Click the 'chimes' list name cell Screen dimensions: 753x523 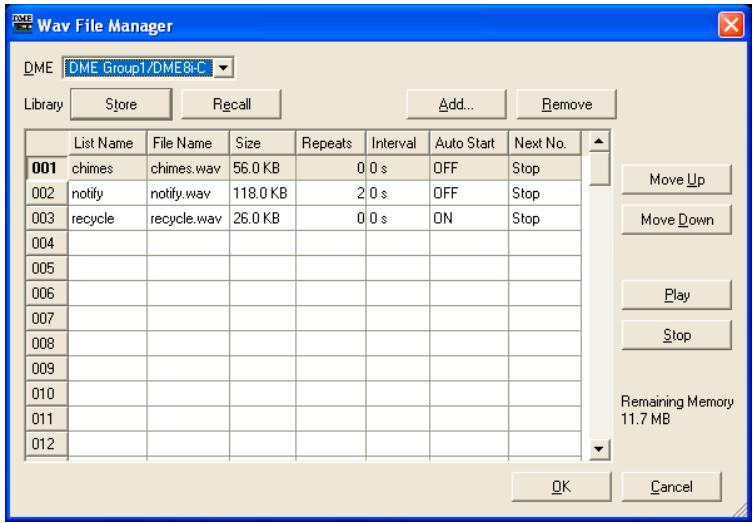point(107,168)
